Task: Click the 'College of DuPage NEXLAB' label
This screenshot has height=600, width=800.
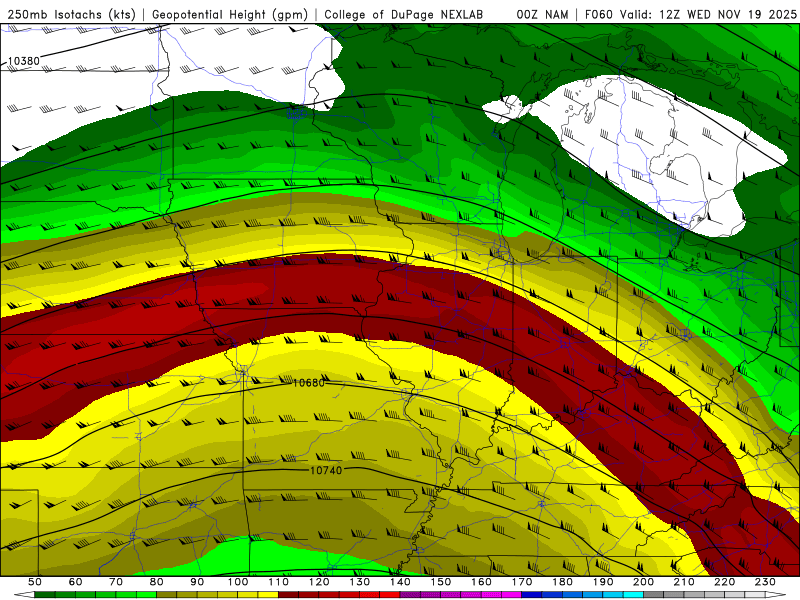Action: pyautogui.click(x=404, y=15)
